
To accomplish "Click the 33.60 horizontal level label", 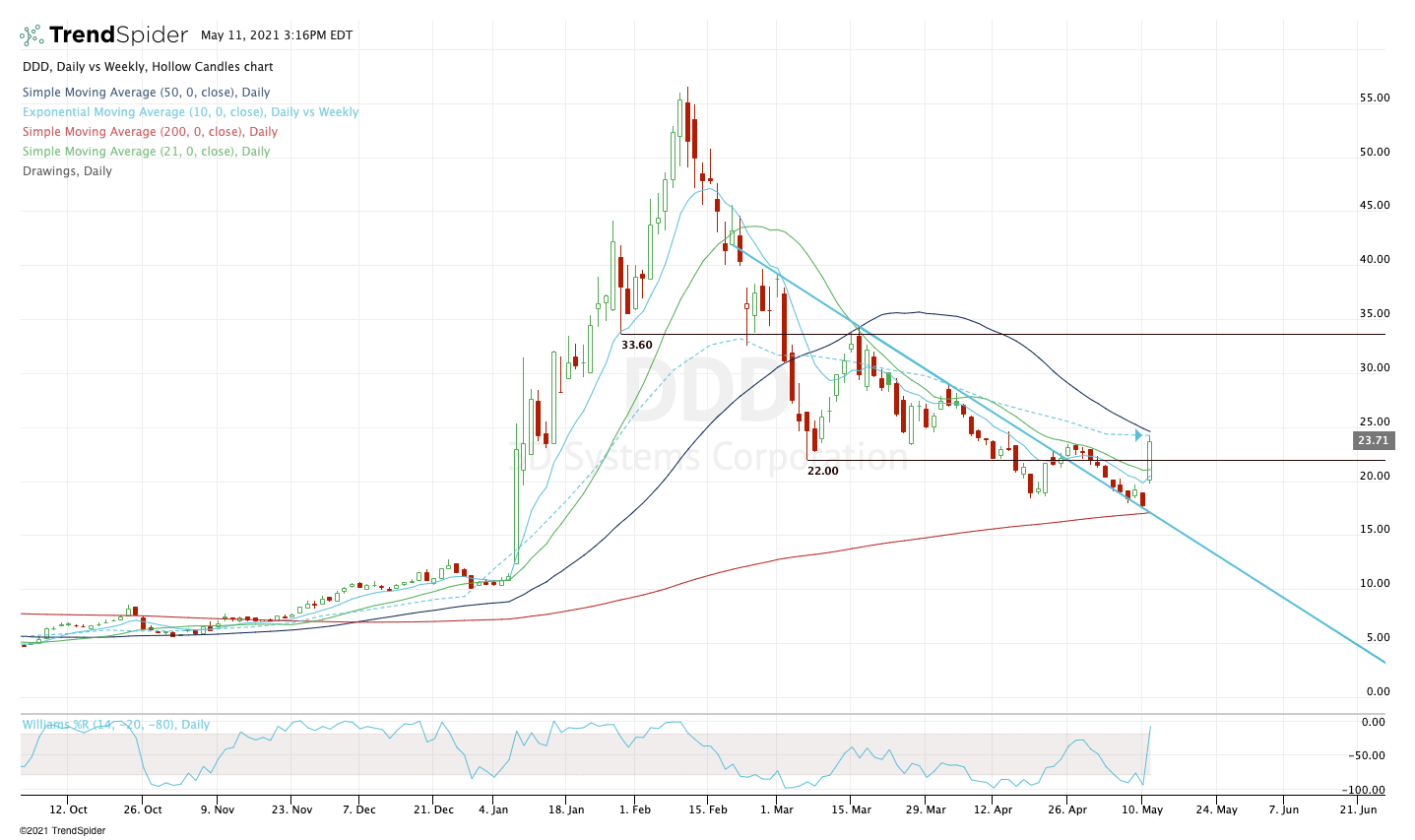I will pos(636,346).
